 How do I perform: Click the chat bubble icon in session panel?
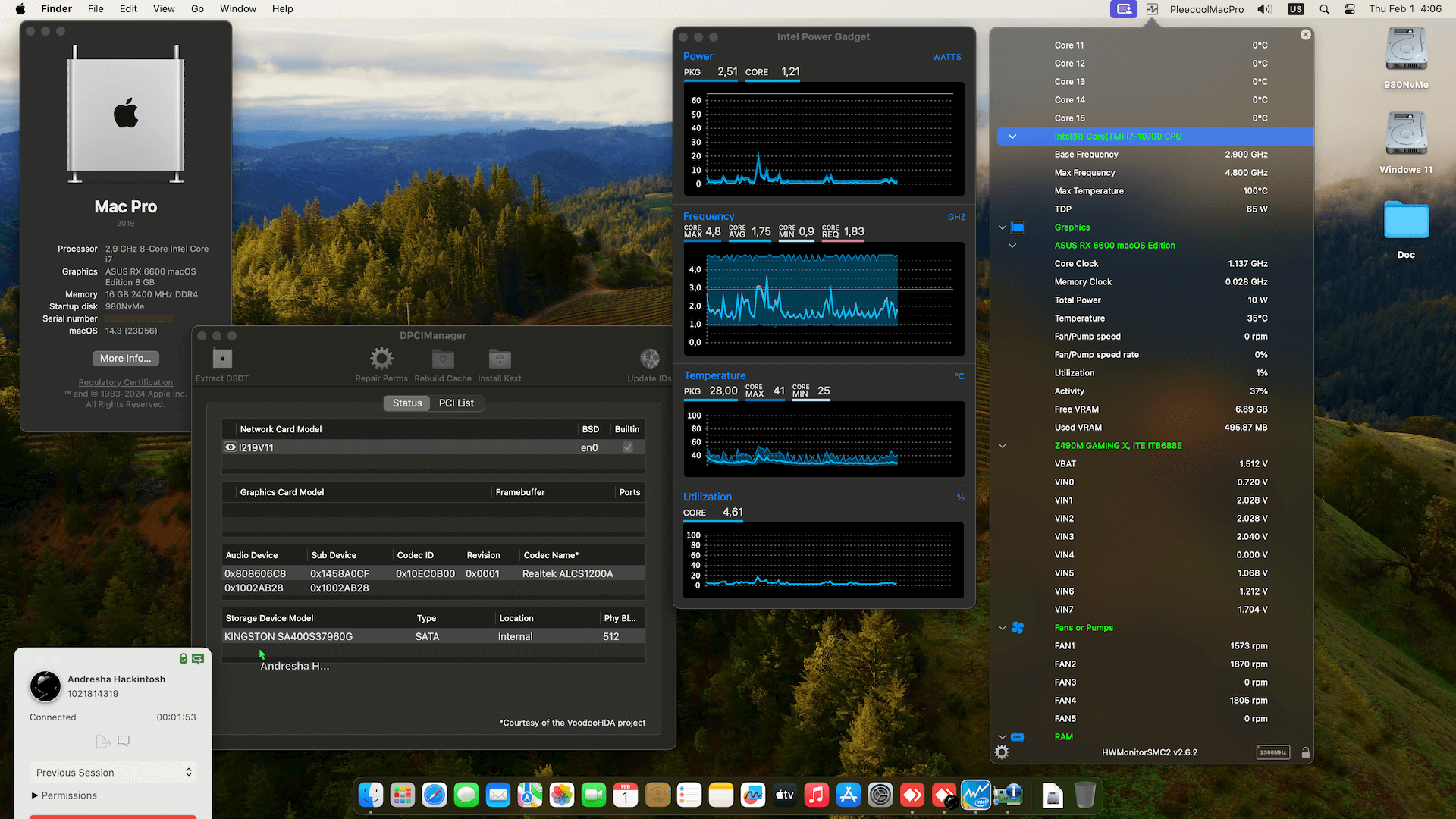point(124,741)
